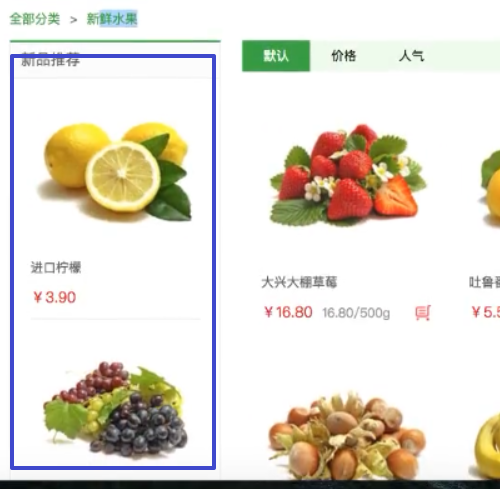This screenshot has width=500, height=489.
Task: Add 大兴大棚草莓 to shopping cart icon
Action: coord(423,313)
